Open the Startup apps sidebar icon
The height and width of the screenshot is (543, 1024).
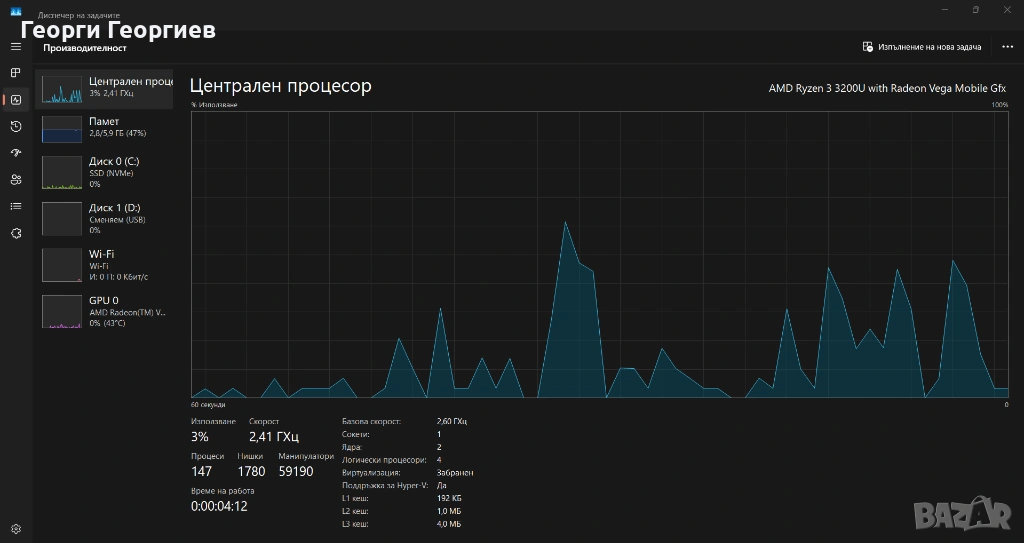point(16,153)
